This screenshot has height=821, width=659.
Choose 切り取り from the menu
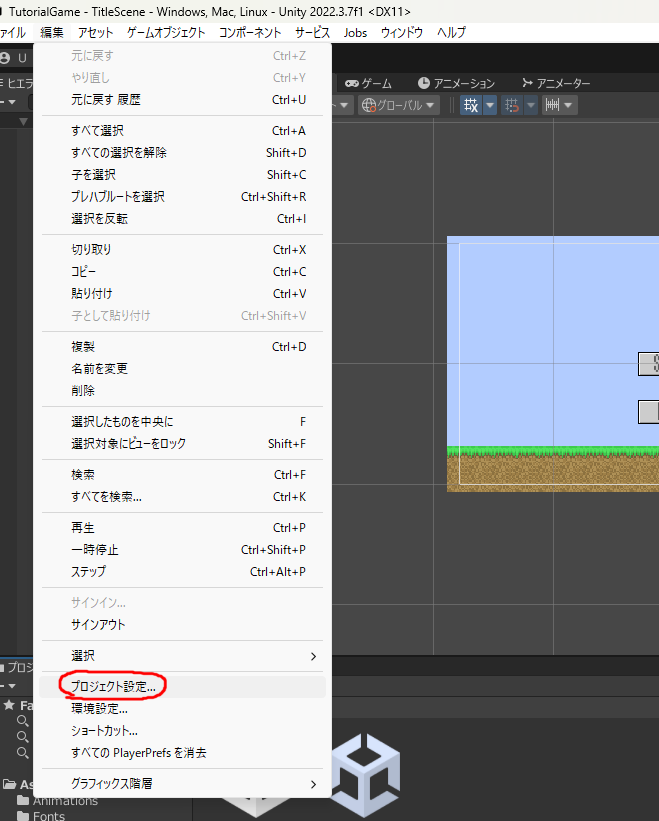point(182,249)
